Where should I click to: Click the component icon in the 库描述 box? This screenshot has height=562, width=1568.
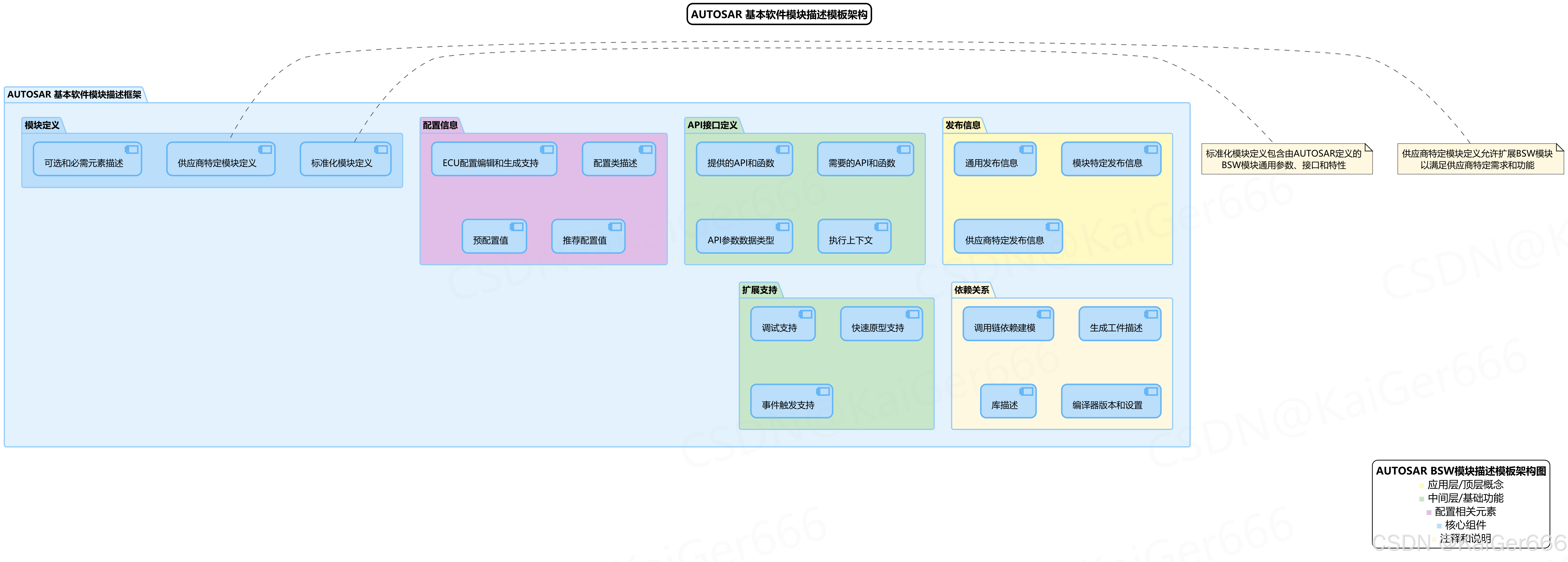(1026, 392)
